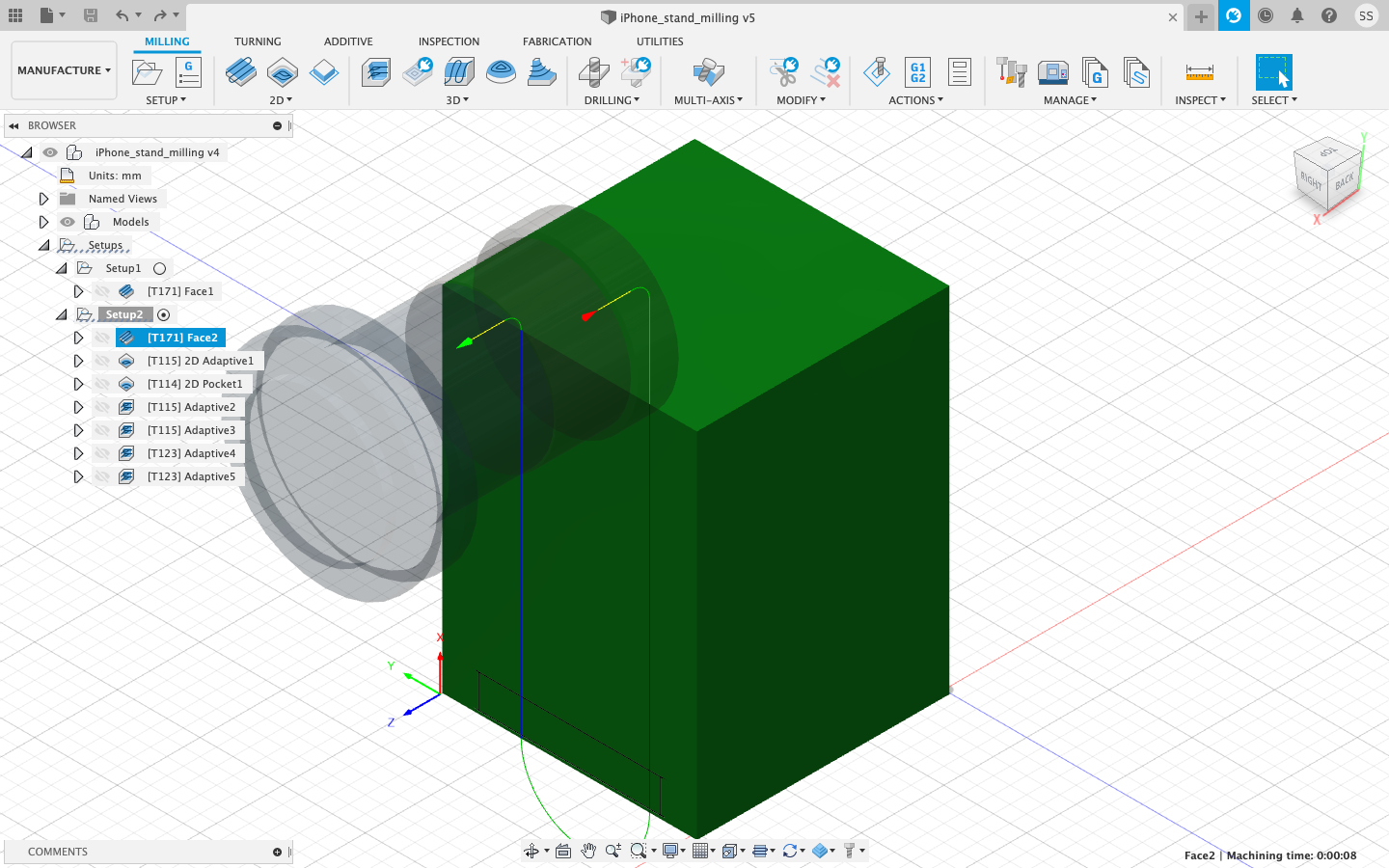This screenshot has width=1389, height=868.
Task: Click the Setup2 active radio button
Action: point(164,314)
